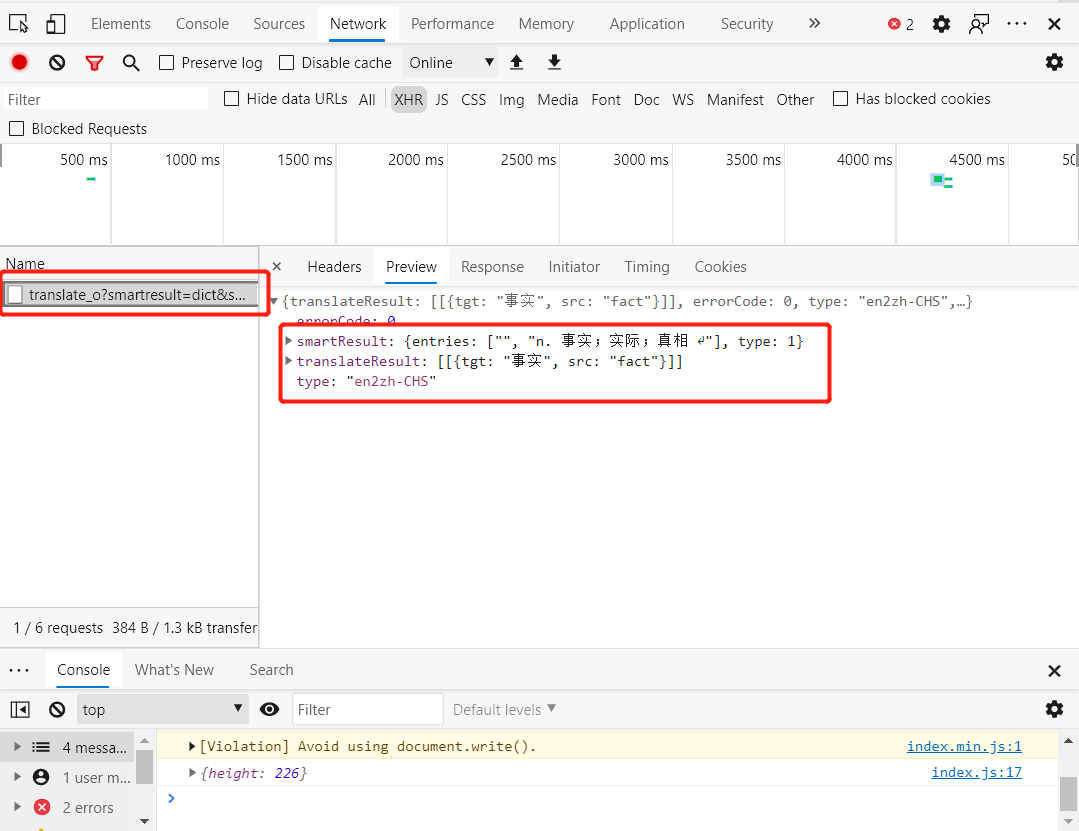
Task: Open the Online throttling dropdown
Action: pyautogui.click(x=451, y=63)
